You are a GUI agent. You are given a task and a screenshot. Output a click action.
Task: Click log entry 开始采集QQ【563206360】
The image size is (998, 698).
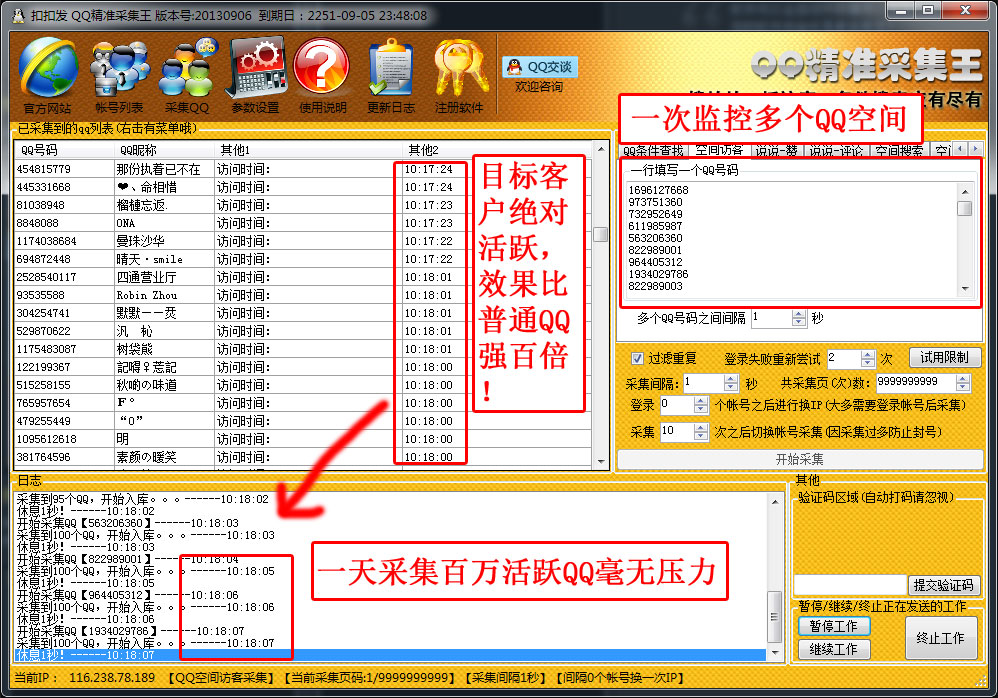pyautogui.click(x=127, y=523)
